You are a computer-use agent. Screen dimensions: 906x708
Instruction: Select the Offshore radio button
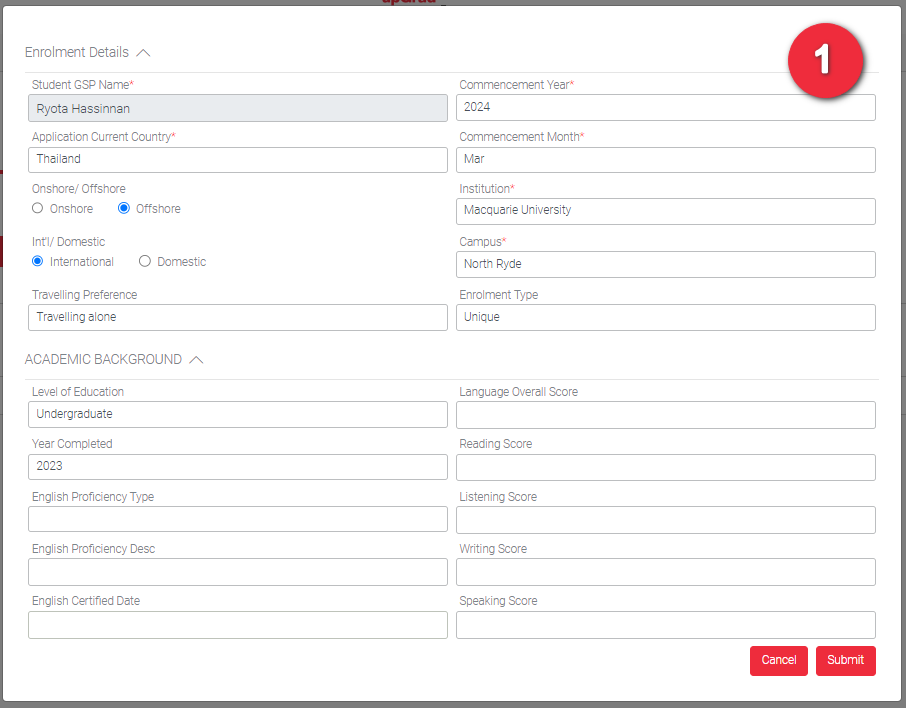tap(124, 209)
